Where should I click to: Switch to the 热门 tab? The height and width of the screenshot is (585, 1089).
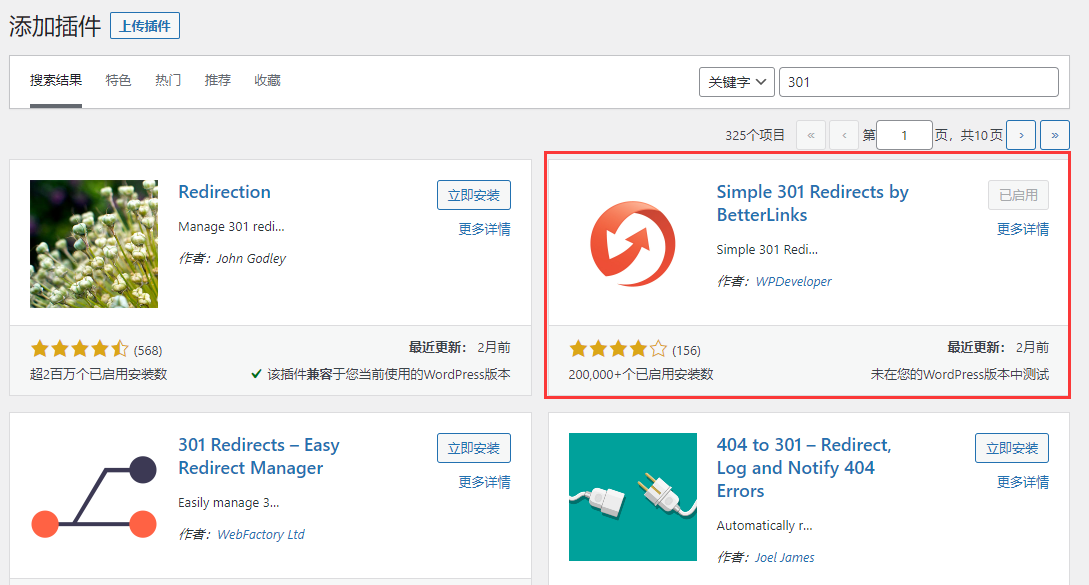click(x=168, y=81)
